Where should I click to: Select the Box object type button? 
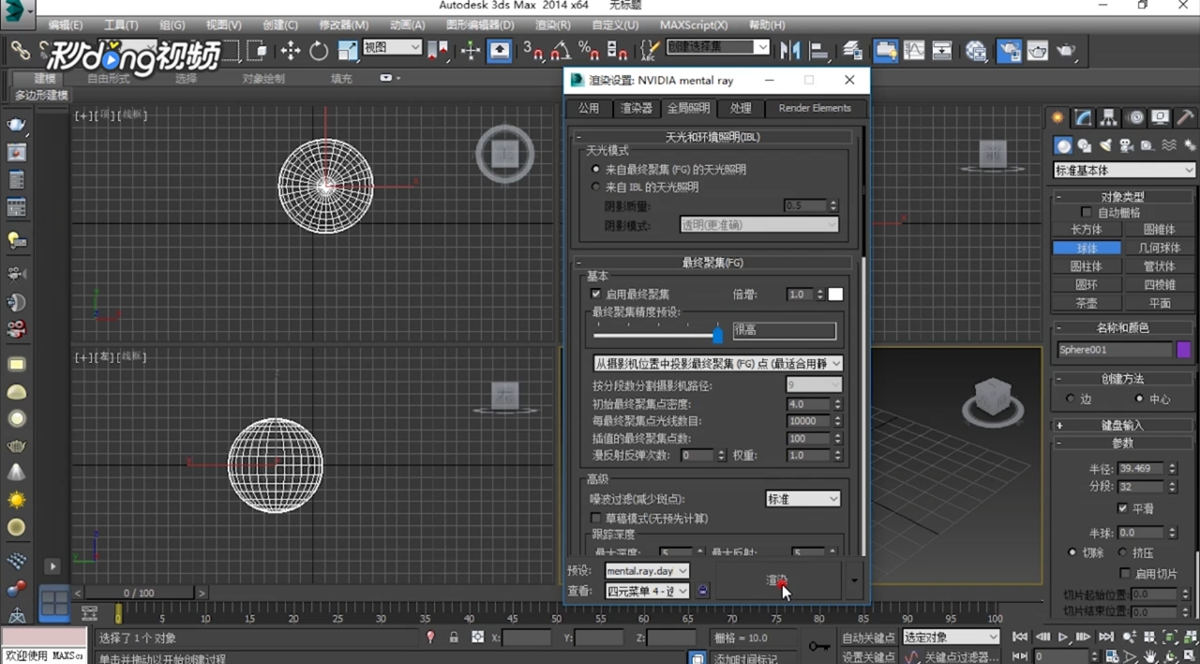pyautogui.click(x=1086, y=230)
